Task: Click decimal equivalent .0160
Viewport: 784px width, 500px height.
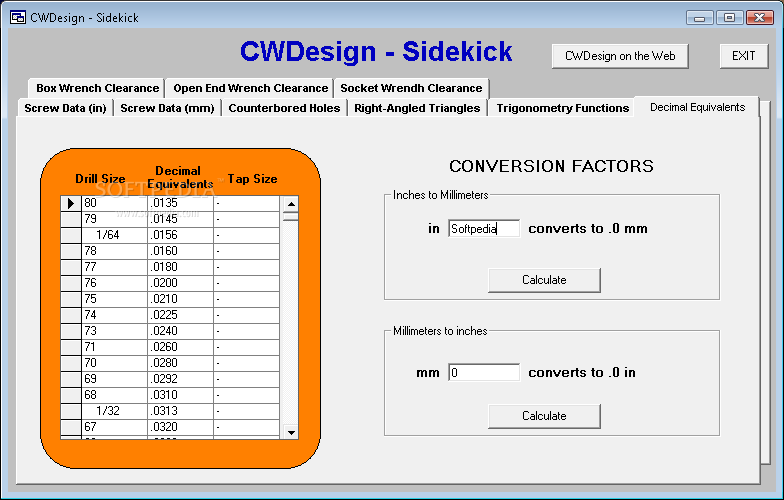Action: [180, 251]
